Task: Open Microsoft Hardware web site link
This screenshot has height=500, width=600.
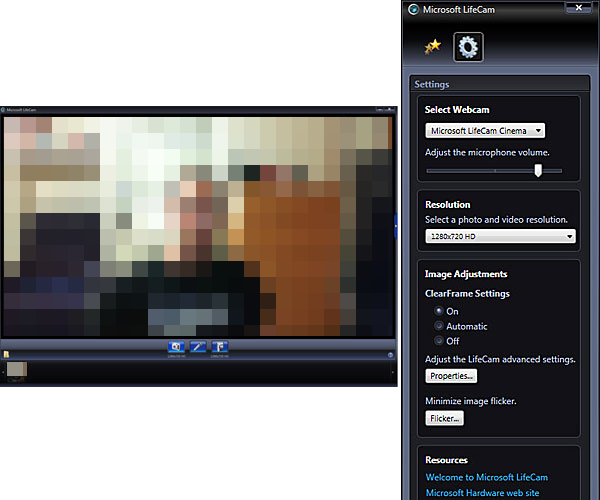Action: 482,493
